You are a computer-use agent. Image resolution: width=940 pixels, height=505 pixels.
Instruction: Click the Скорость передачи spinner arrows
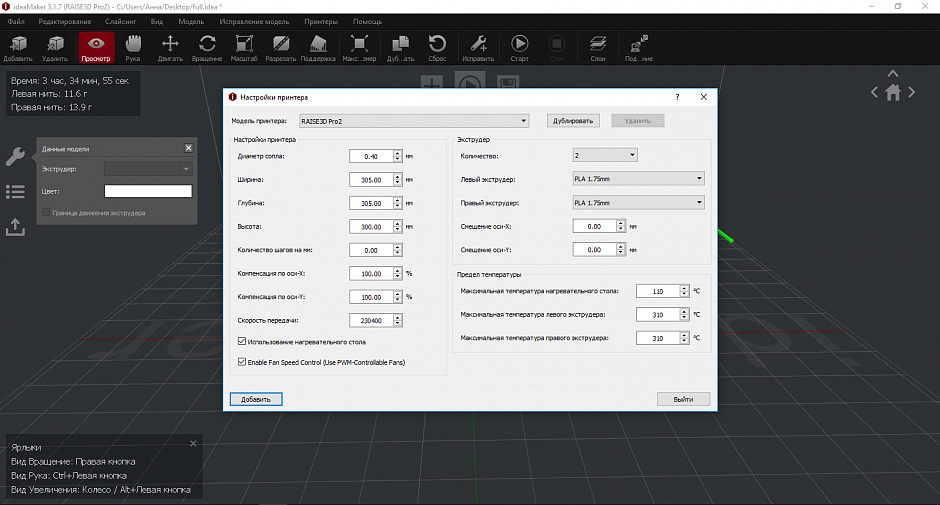397,320
